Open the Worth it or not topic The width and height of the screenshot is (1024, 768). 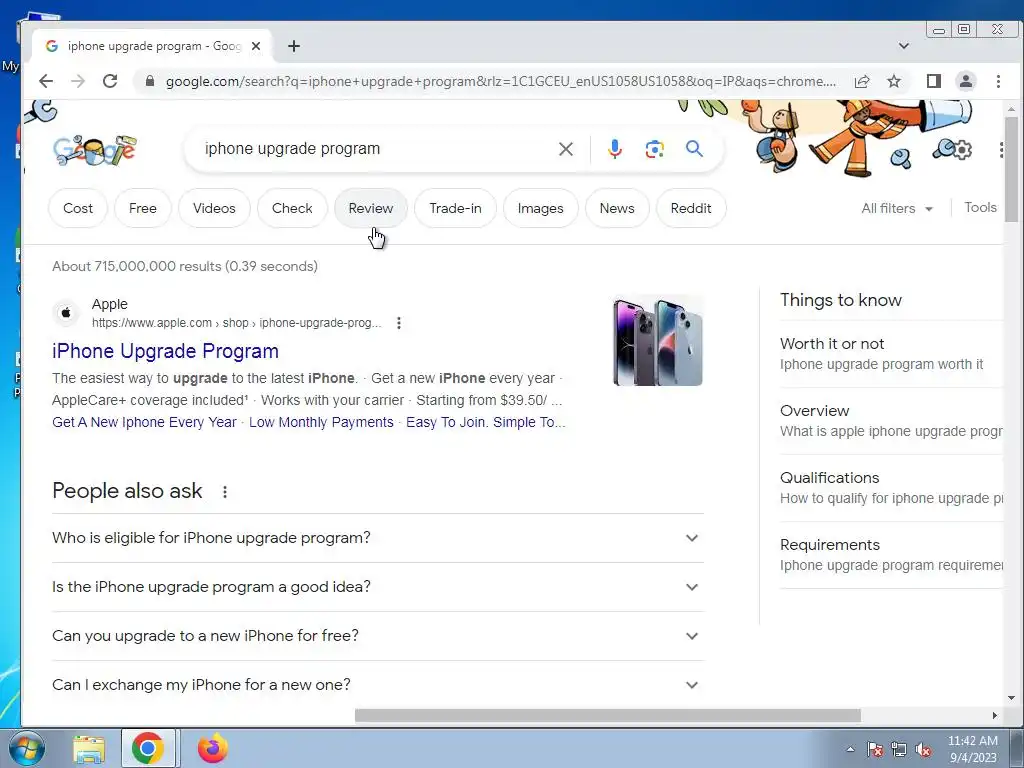pyautogui.click(x=891, y=353)
